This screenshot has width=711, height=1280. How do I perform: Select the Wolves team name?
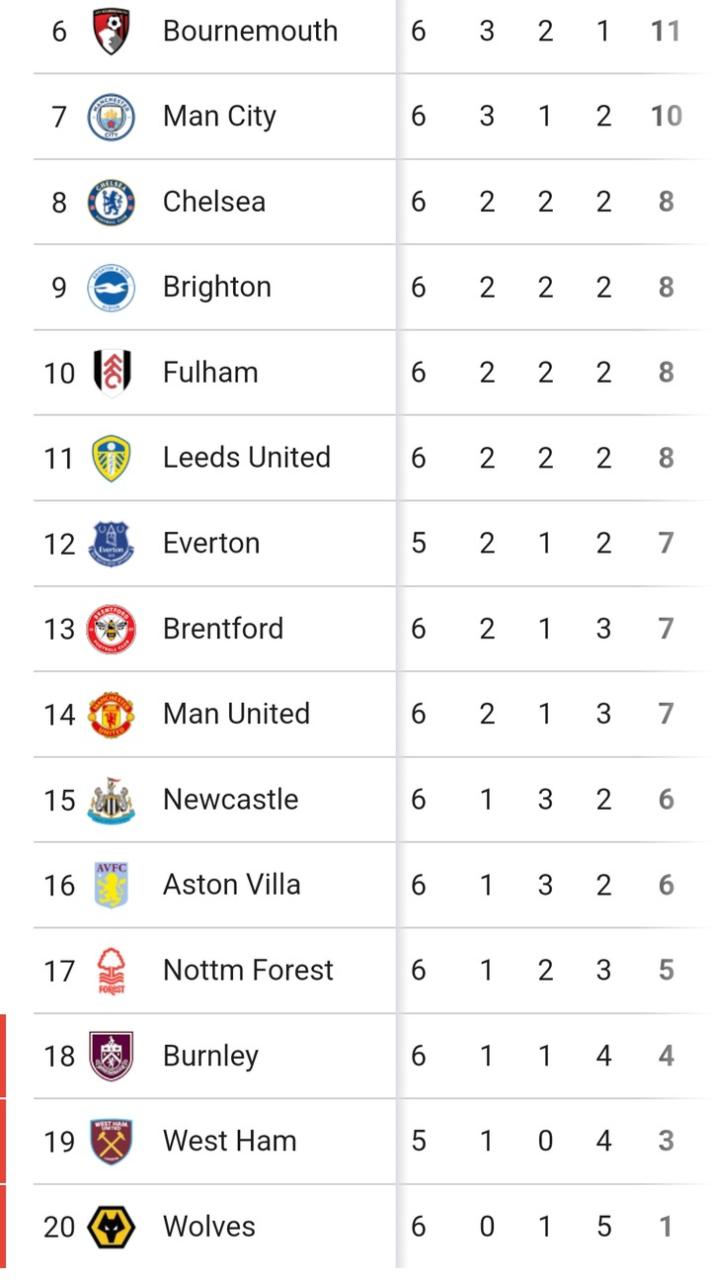pyautogui.click(x=209, y=1227)
